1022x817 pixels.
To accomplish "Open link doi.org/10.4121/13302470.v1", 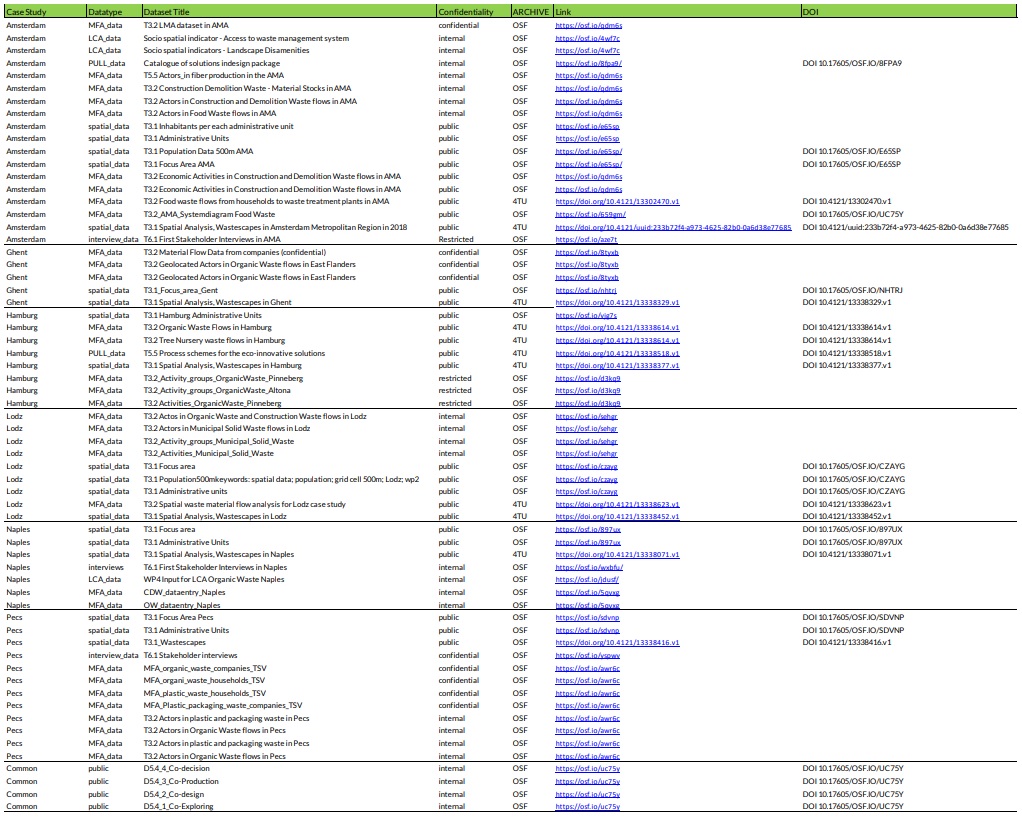I will 617,201.
